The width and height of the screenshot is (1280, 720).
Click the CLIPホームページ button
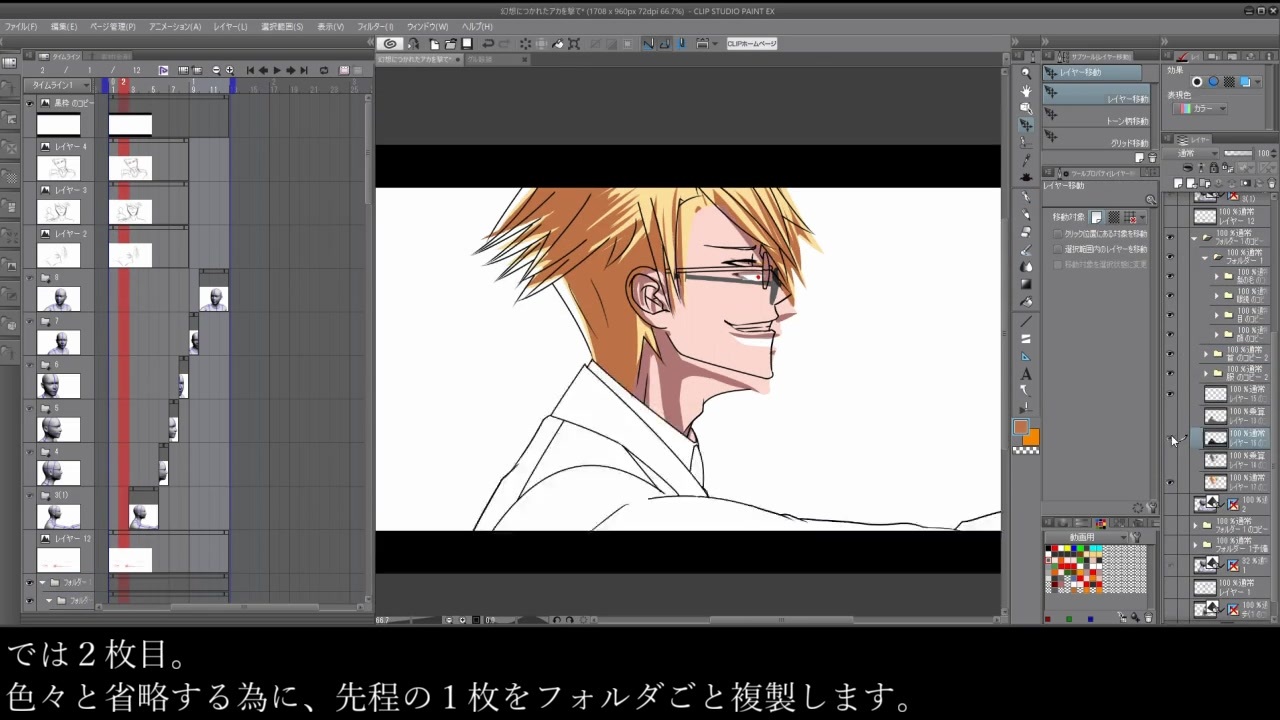click(752, 44)
